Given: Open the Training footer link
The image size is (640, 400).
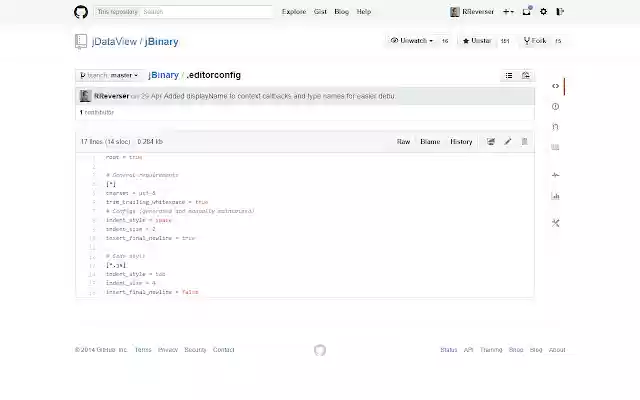Looking at the screenshot, I should (491, 350).
